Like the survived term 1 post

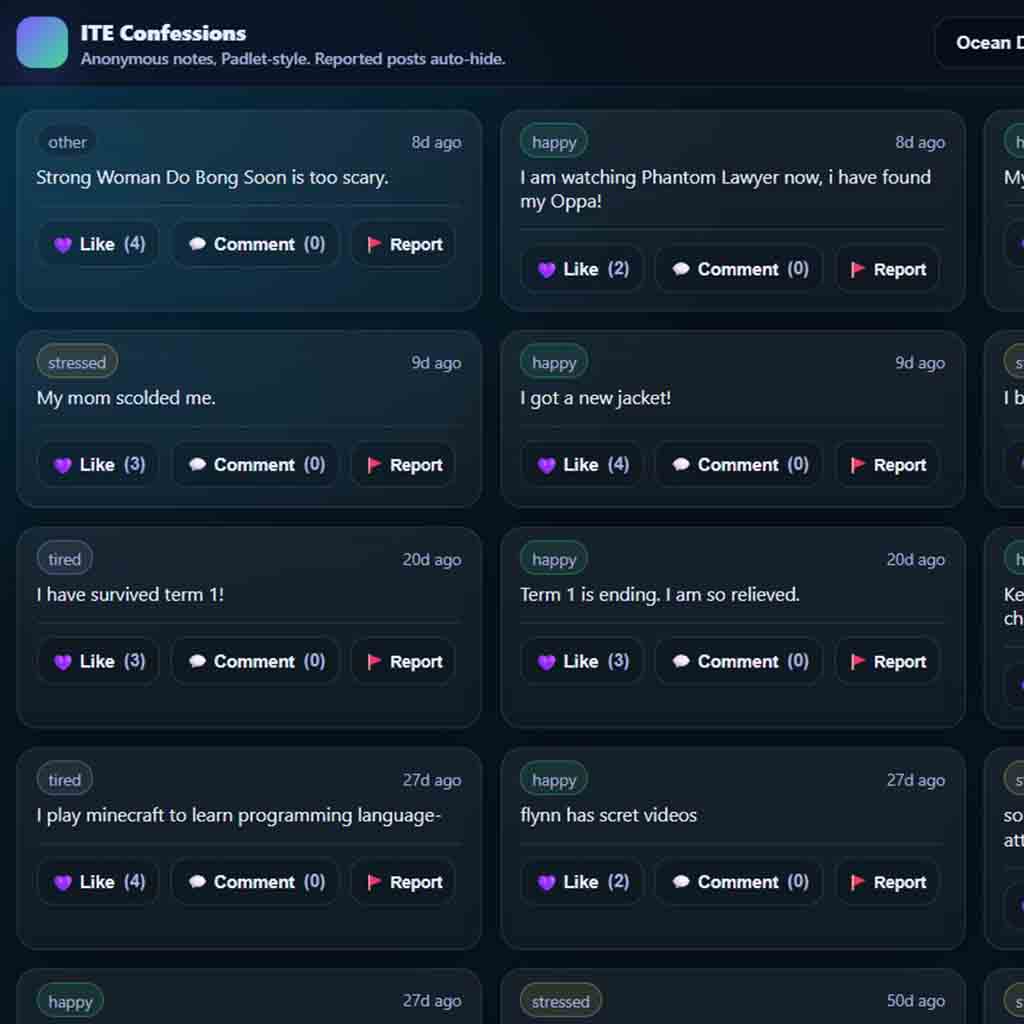click(x=98, y=662)
